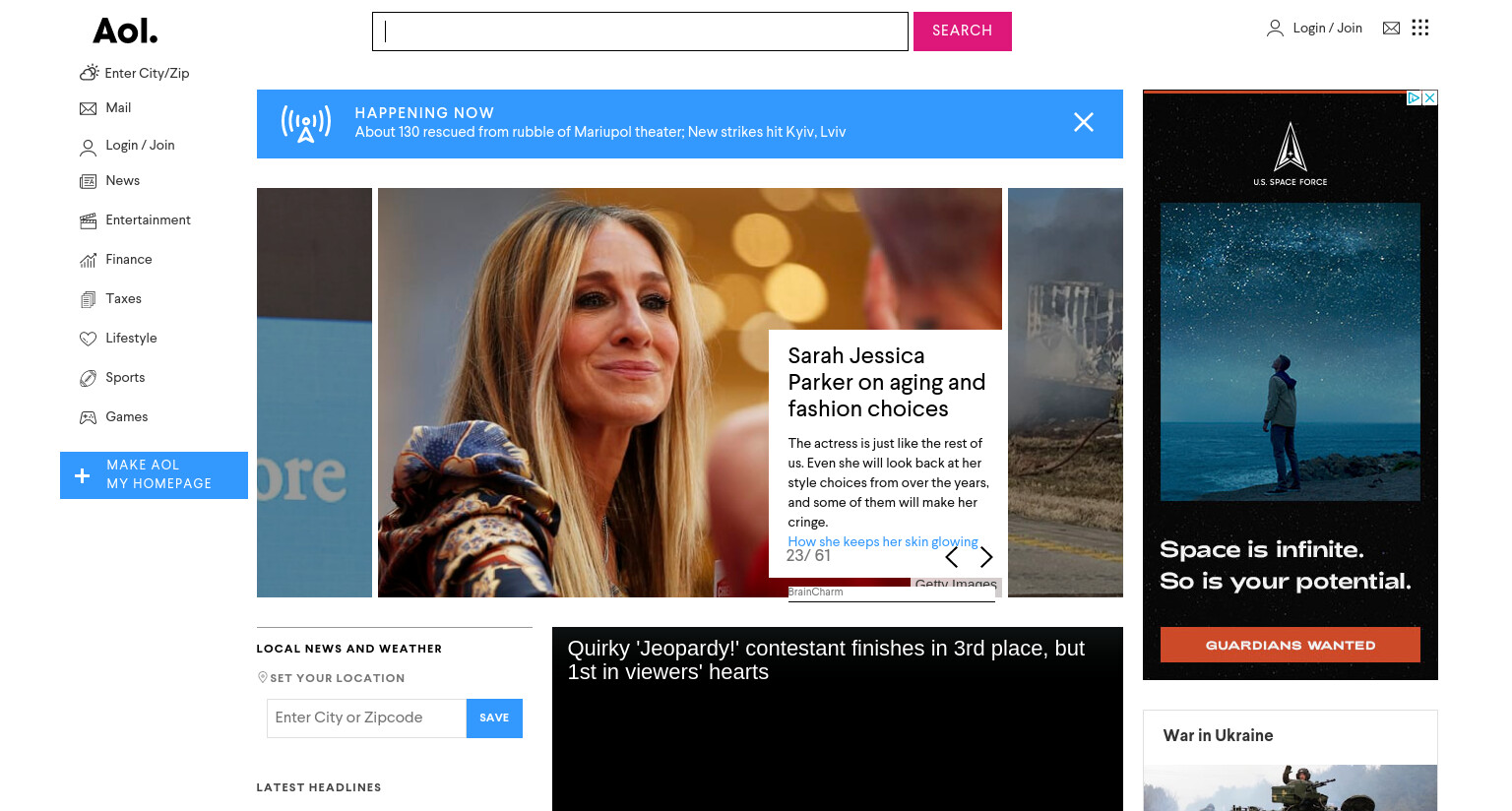Open the News section link

pos(123,181)
